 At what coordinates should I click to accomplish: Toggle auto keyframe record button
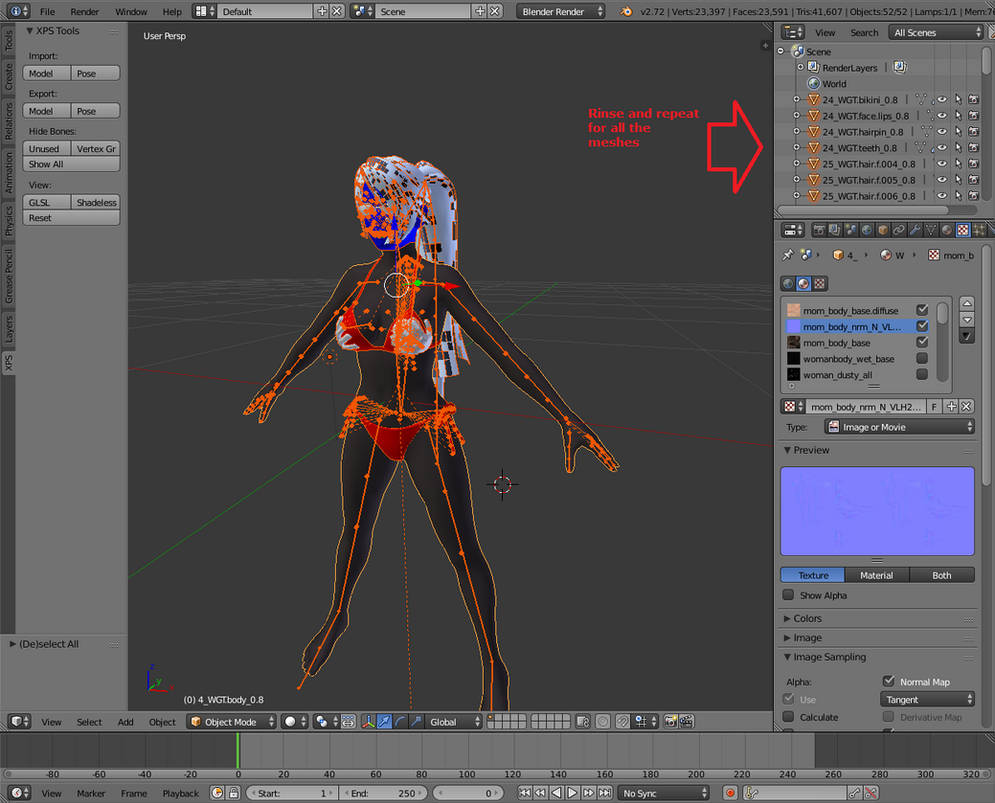(x=730, y=793)
